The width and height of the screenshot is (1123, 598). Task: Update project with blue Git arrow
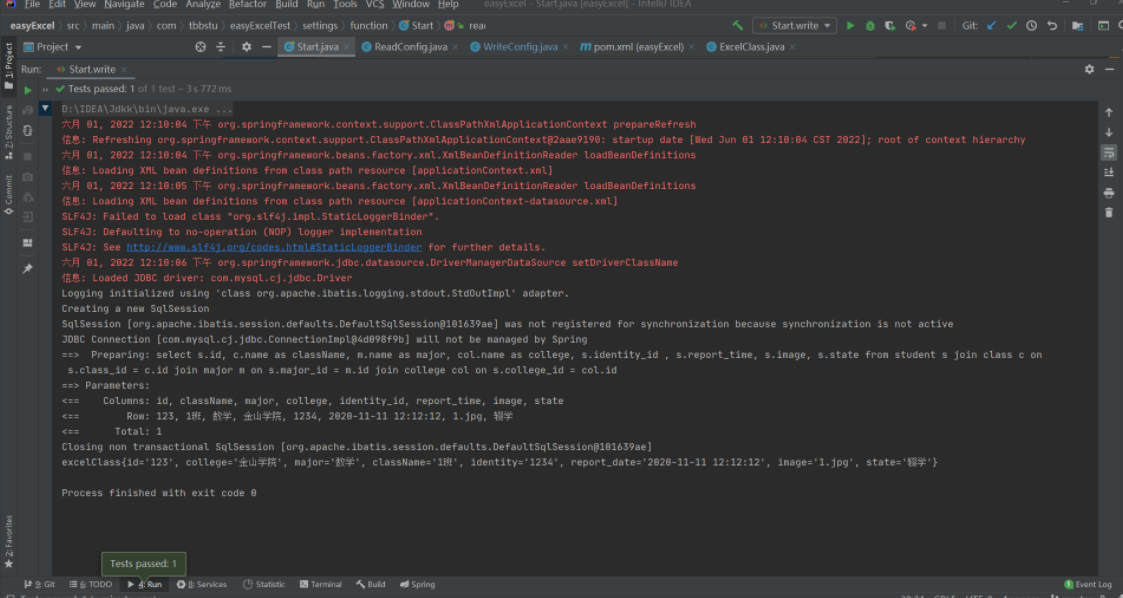coord(992,26)
